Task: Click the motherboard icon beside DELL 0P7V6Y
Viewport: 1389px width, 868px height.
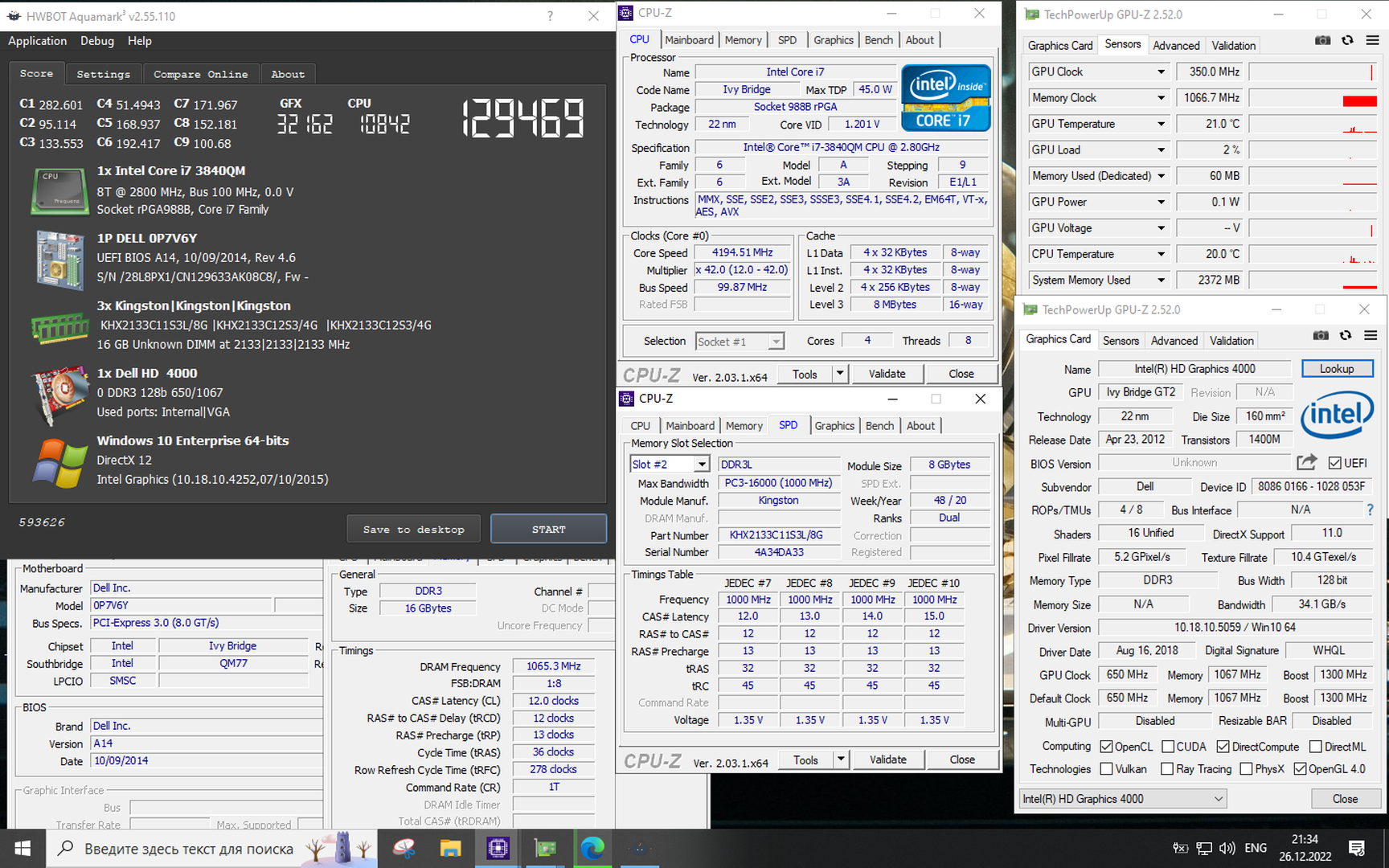Action: tap(59, 260)
